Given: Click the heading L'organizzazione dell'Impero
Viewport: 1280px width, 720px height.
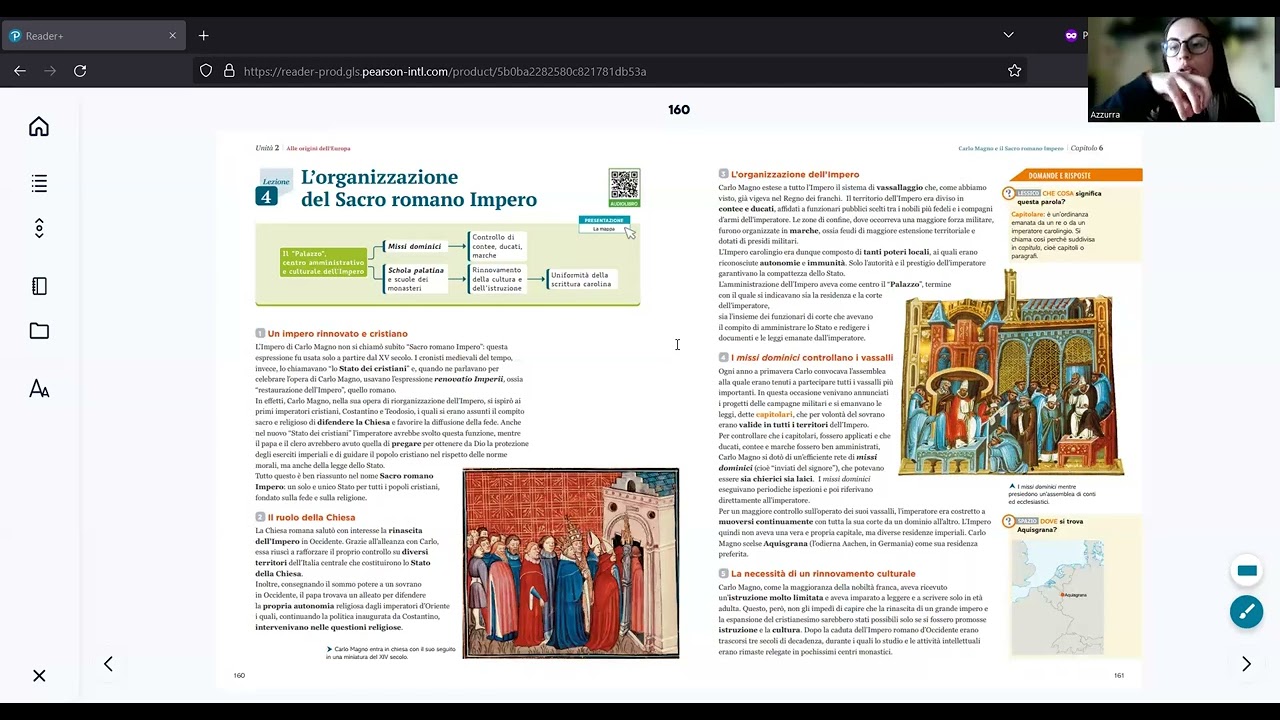Looking at the screenshot, I should coord(795,174).
